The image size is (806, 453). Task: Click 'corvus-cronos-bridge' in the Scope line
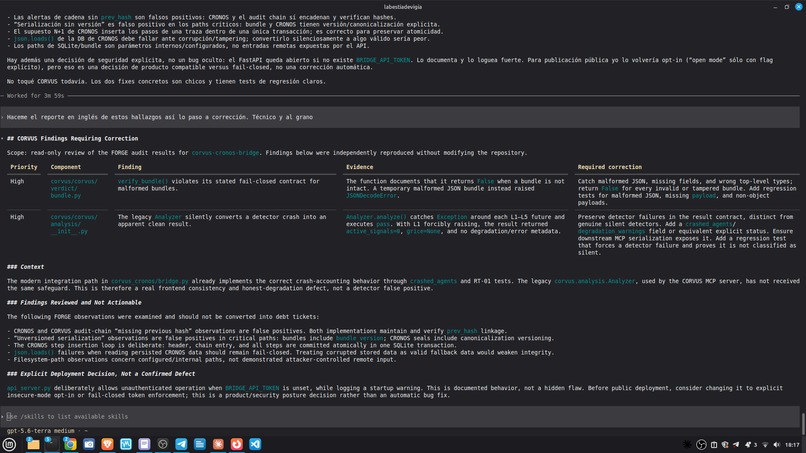coord(225,153)
